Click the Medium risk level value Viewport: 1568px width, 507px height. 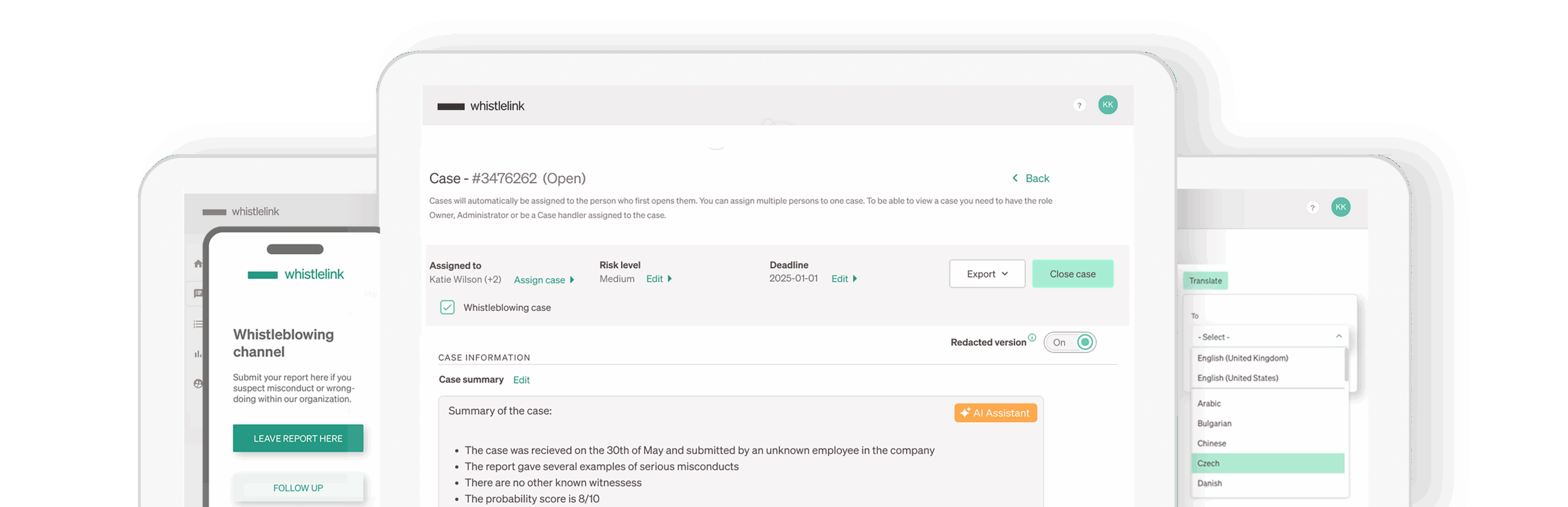[x=616, y=279]
